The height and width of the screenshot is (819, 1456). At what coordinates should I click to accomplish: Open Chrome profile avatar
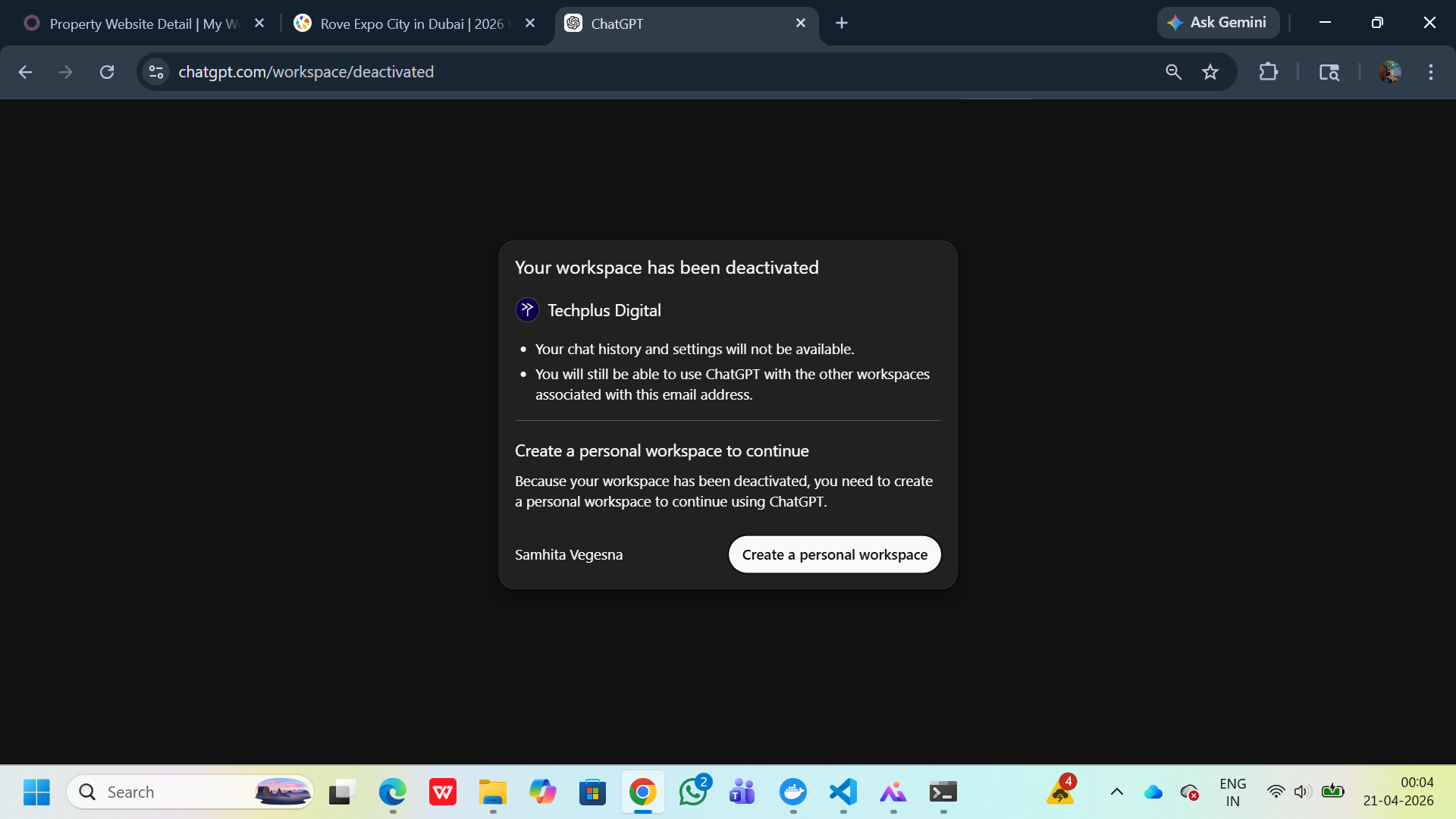click(x=1390, y=72)
